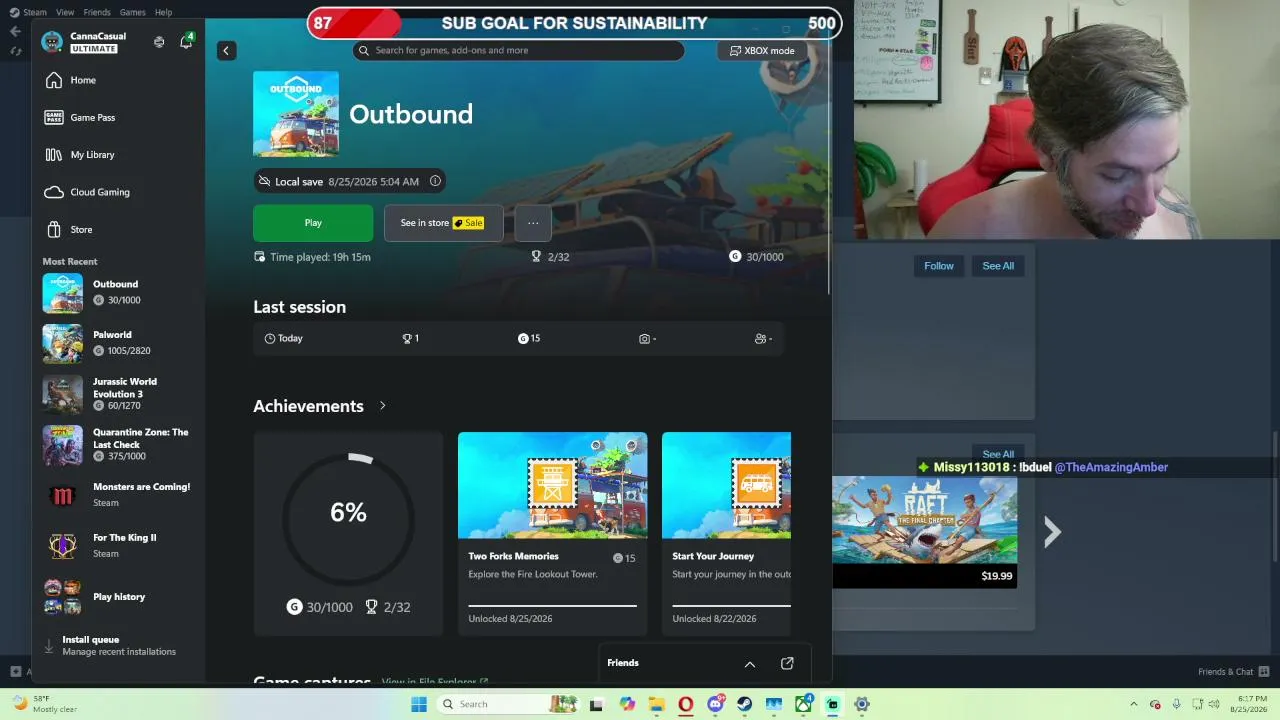
Task: Open the Friends menu in Steam
Action: 97,12
